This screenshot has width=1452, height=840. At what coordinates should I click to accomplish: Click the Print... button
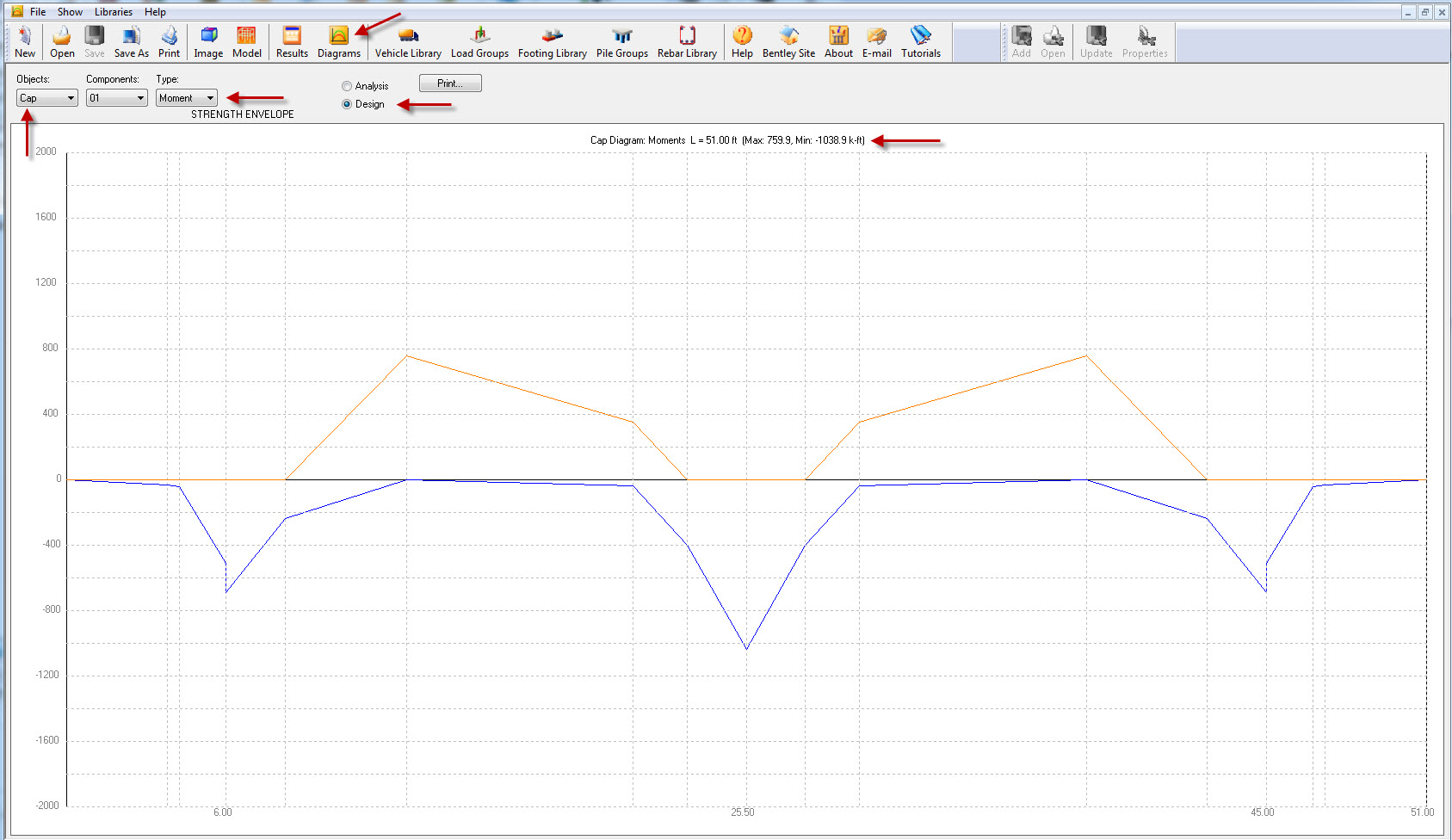tap(450, 83)
